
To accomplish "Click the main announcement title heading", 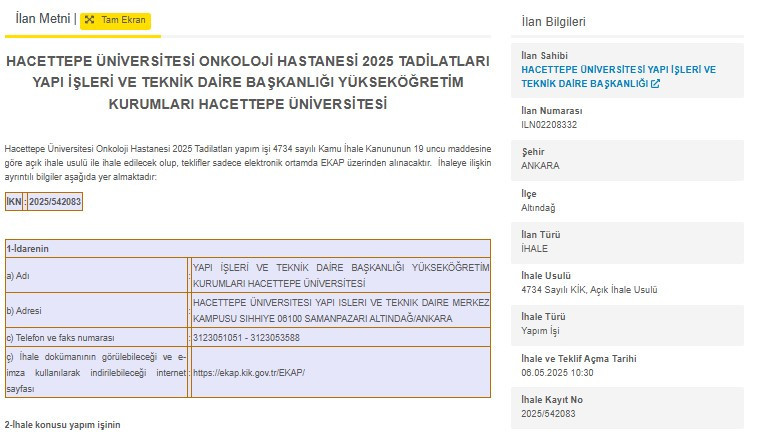I will [x=248, y=82].
